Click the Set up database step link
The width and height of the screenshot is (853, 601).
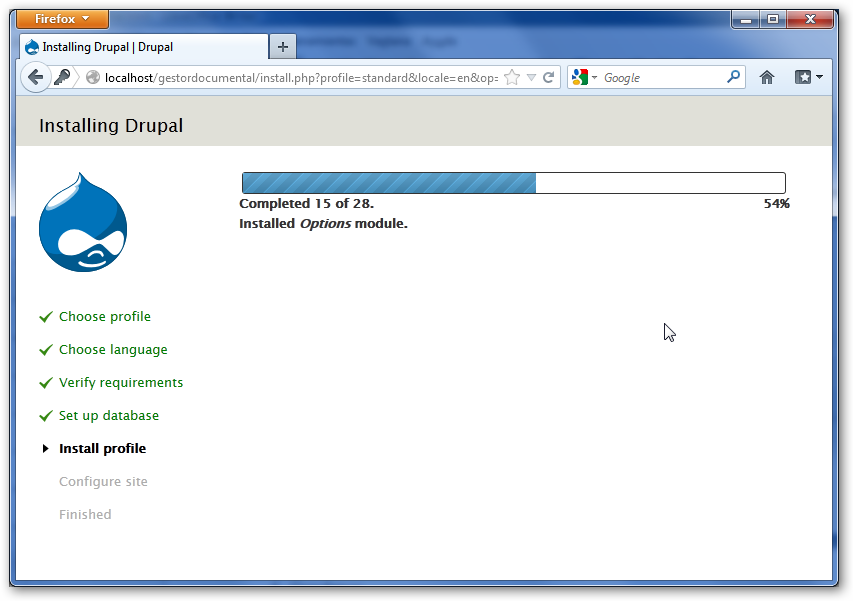pyautogui.click(x=108, y=415)
